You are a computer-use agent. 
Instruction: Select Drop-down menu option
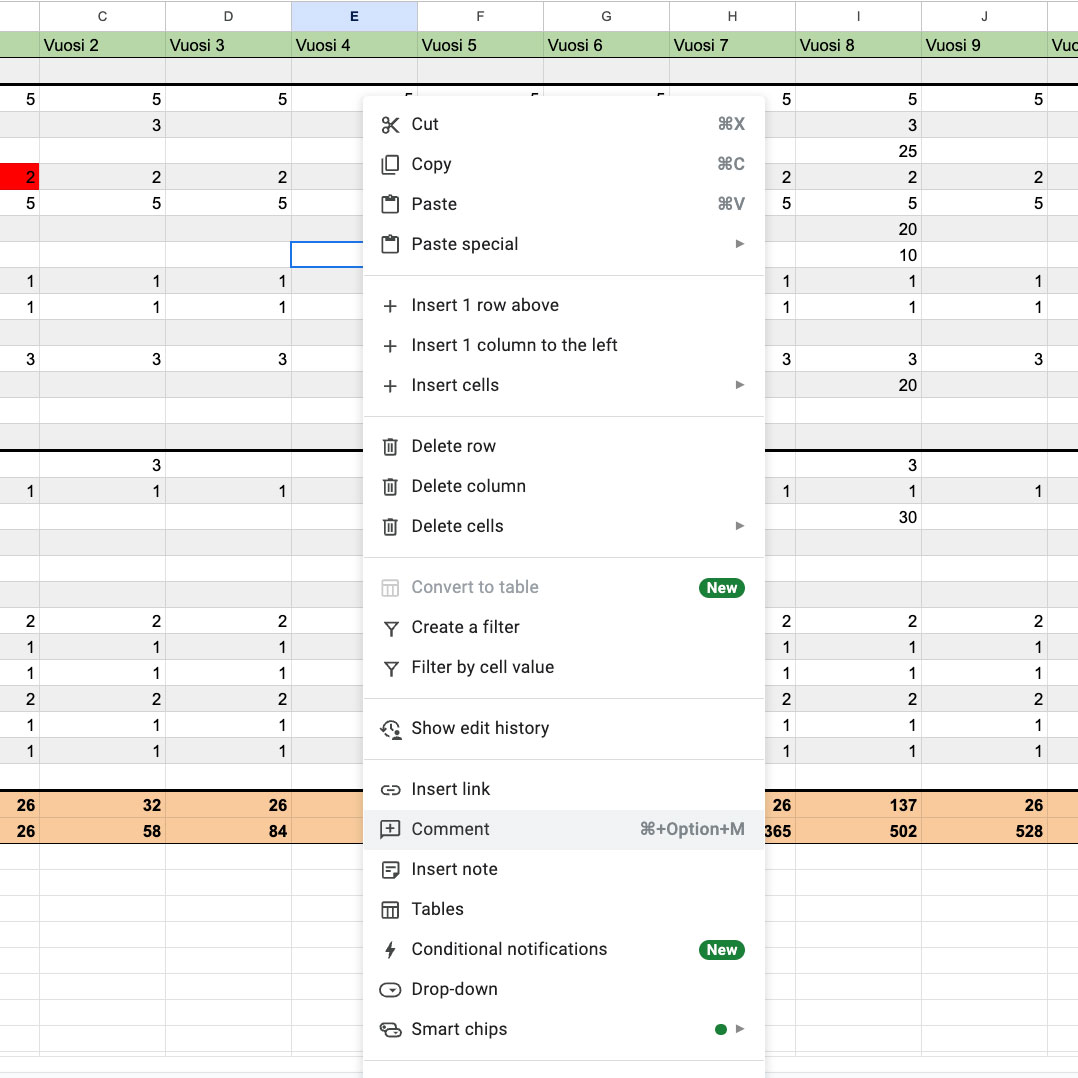pyautogui.click(x=454, y=989)
